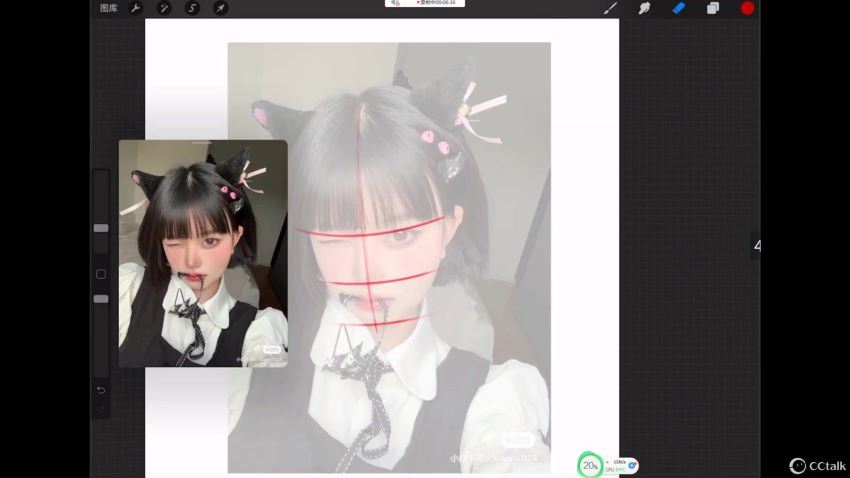Image resolution: width=850 pixels, height=478 pixels.
Task: Click the green 20% performance widget
Action: coord(590,466)
